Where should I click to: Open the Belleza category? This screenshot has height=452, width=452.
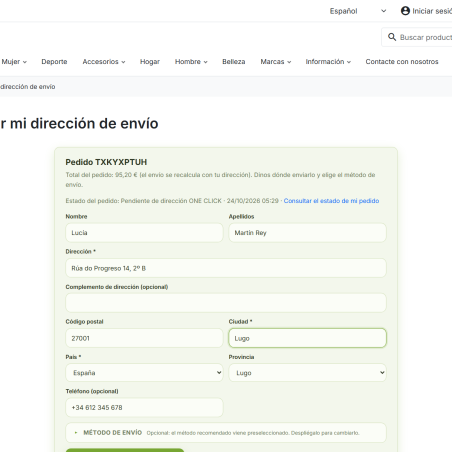pyautogui.click(x=234, y=62)
